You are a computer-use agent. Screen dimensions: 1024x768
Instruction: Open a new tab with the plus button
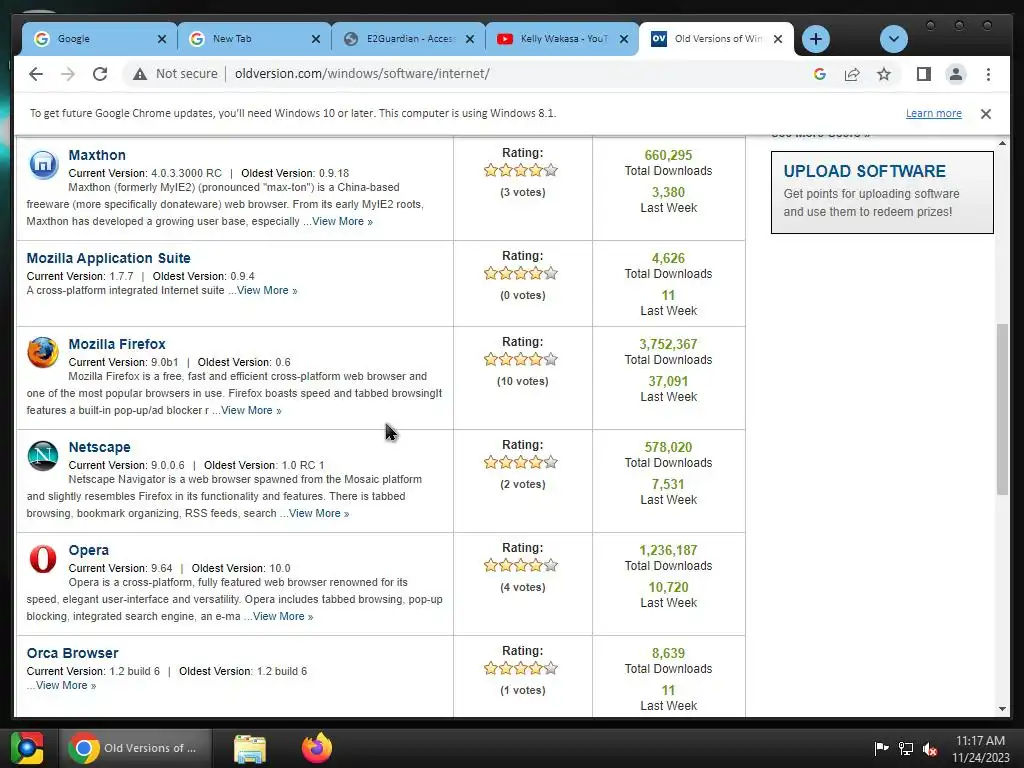click(816, 39)
